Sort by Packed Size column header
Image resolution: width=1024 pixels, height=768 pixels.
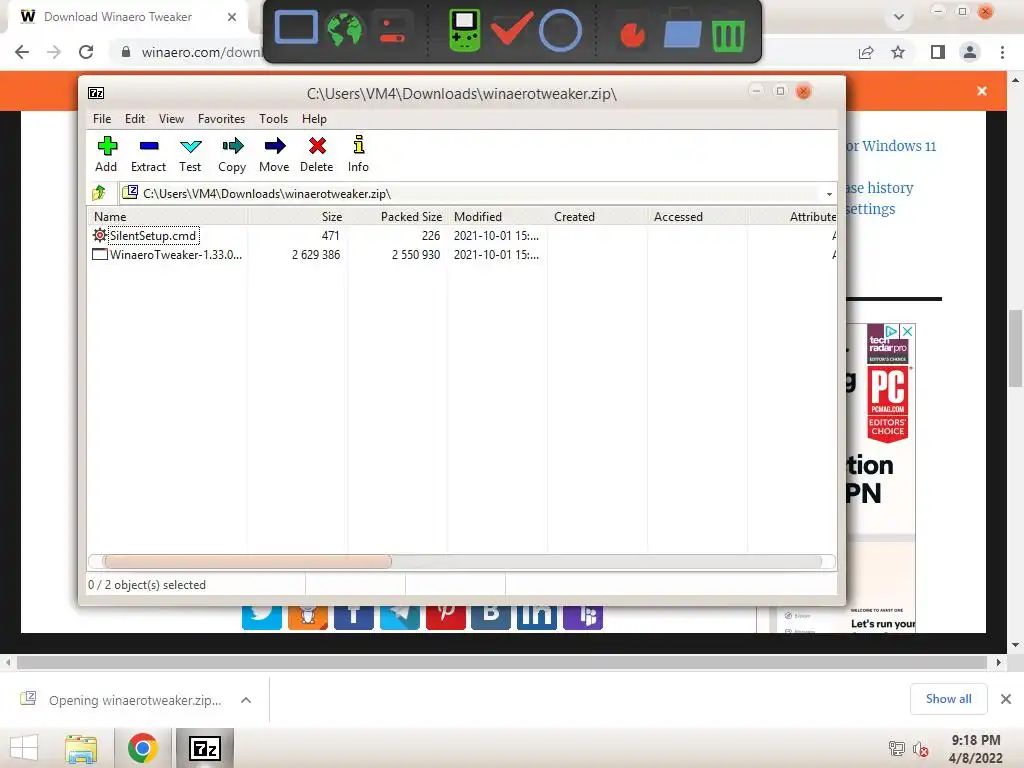click(x=397, y=216)
